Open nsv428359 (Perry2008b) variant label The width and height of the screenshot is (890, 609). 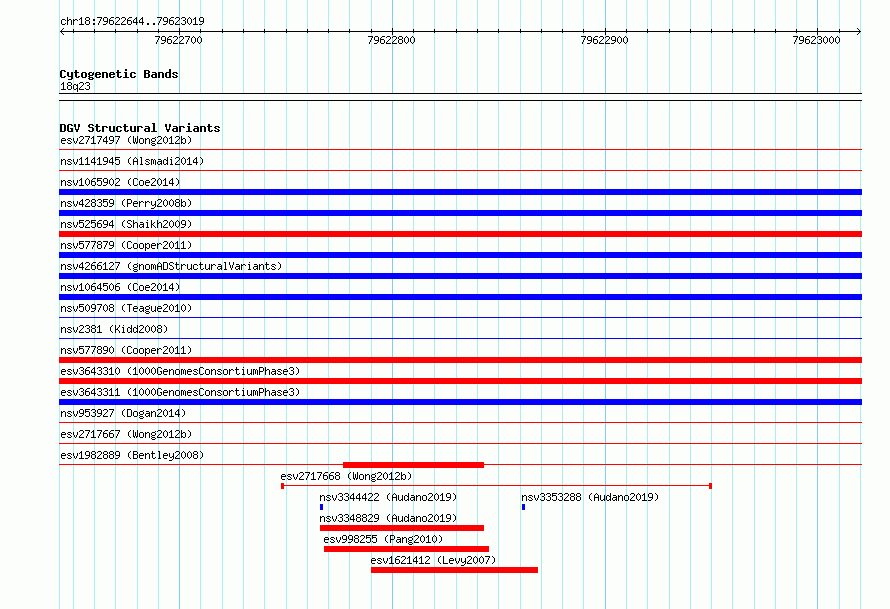126,203
